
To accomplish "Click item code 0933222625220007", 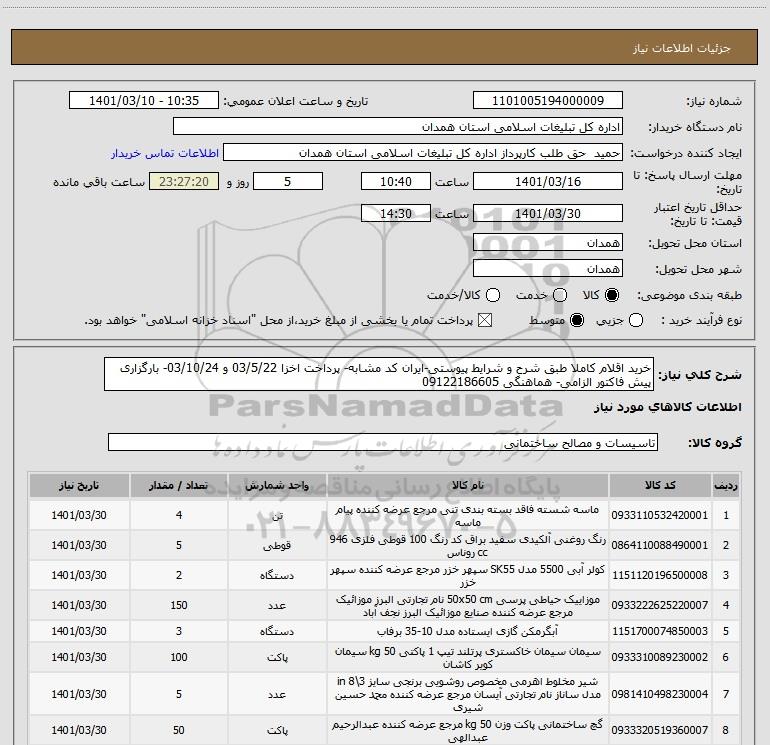I will (660, 605).
